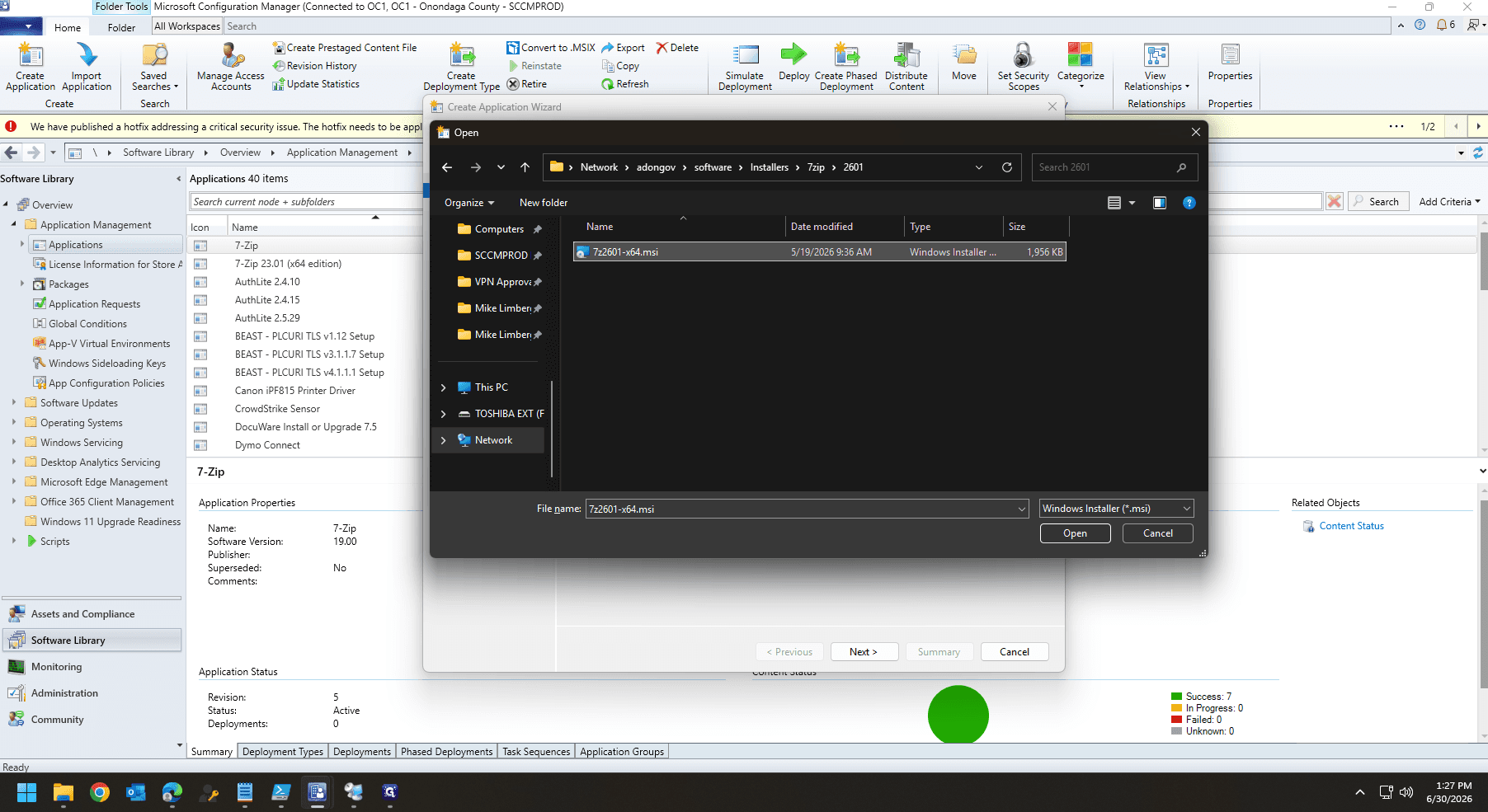
Task: Click the Windows Start button
Action: point(27,792)
